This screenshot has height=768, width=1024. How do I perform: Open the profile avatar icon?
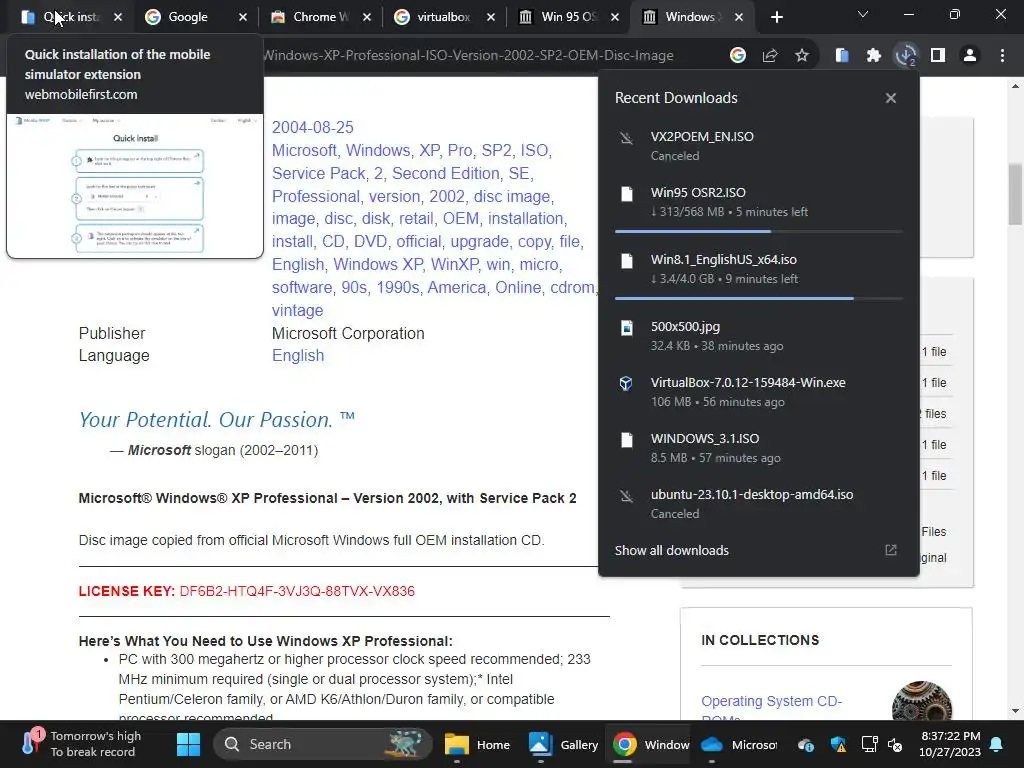pyautogui.click(x=970, y=56)
